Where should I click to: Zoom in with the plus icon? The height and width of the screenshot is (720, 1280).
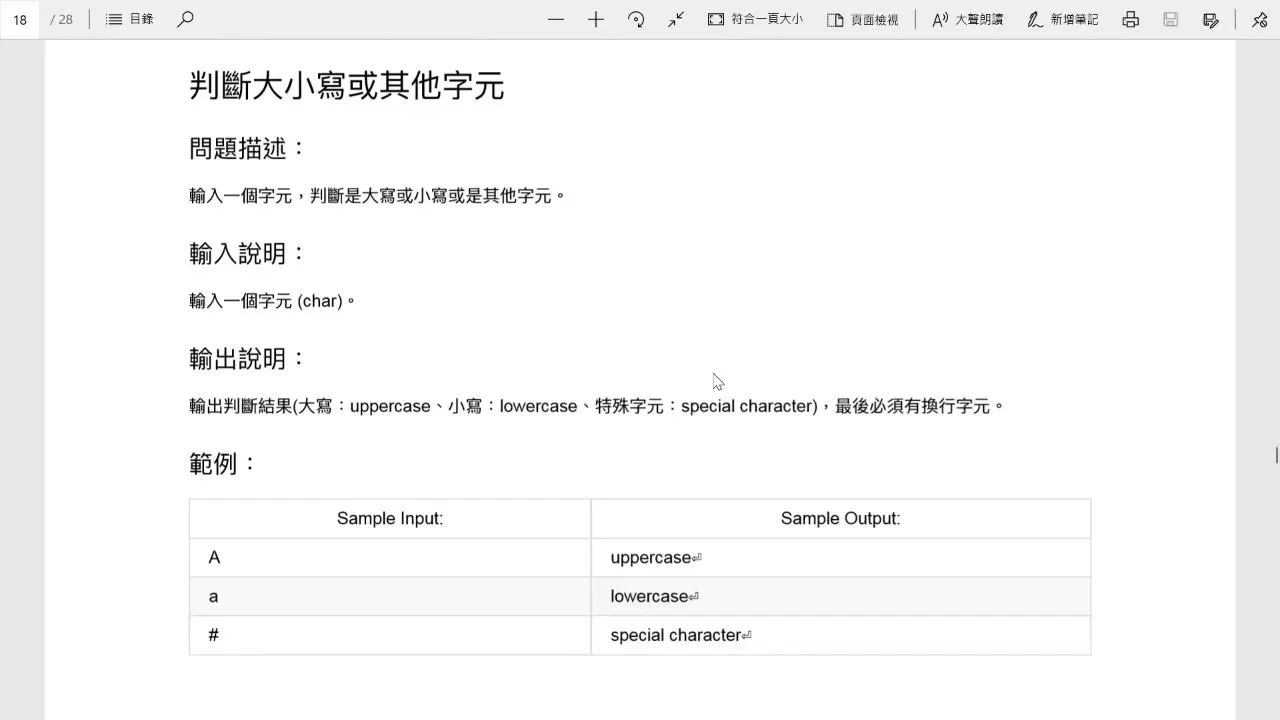point(596,19)
